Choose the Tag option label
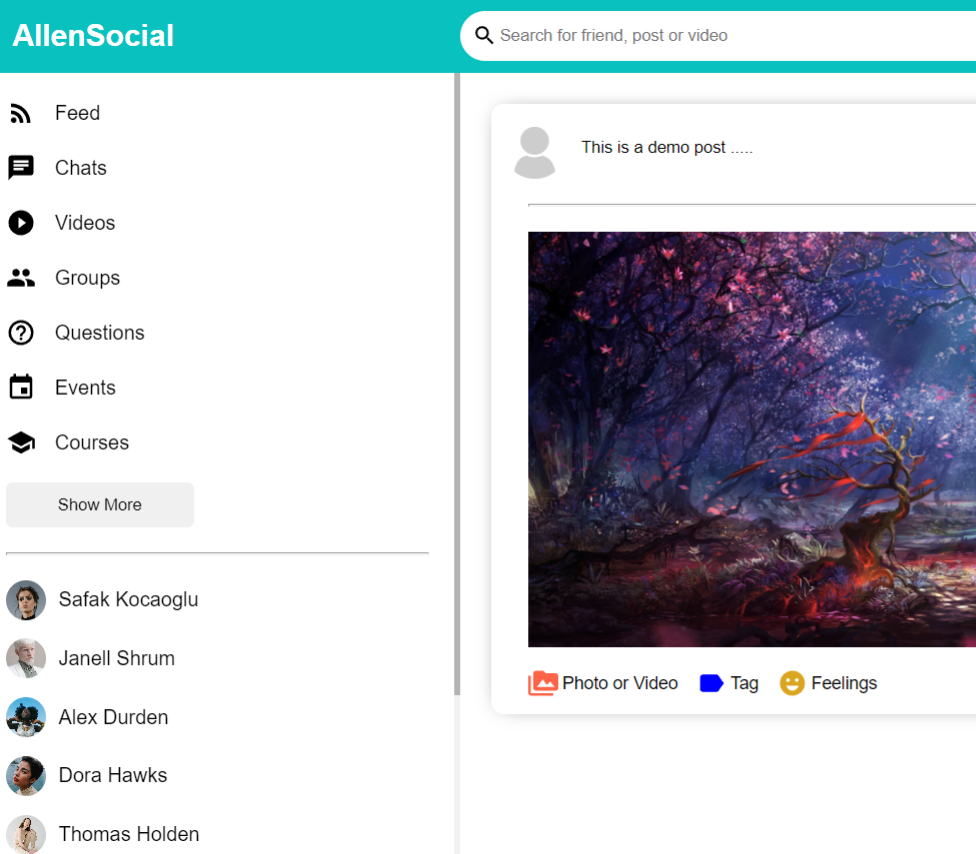The width and height of the screenshot is (976, 854). coord(744,683)
